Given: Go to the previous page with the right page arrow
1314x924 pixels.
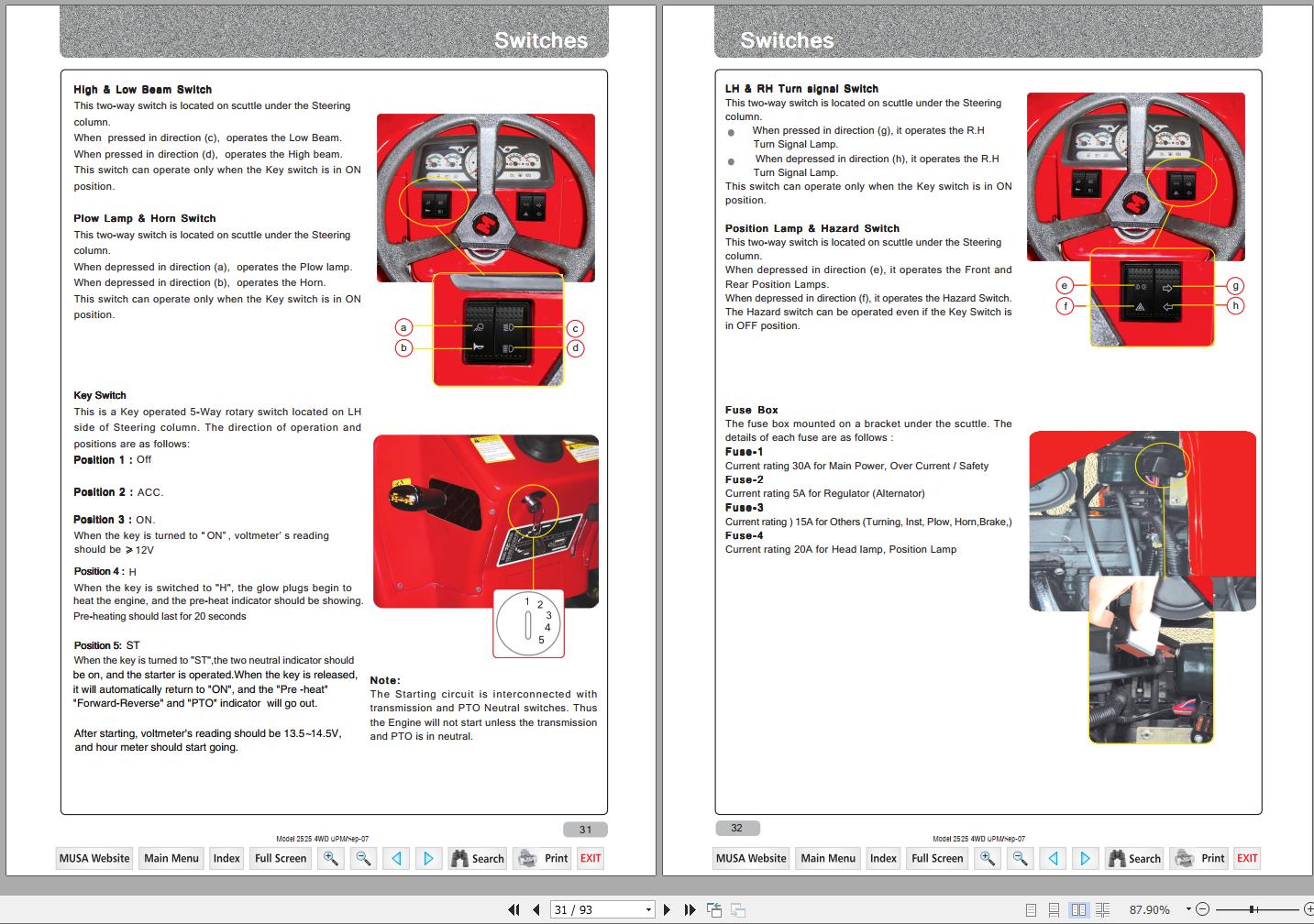Looking at the screenshot, I should [x=1053, y=858].
